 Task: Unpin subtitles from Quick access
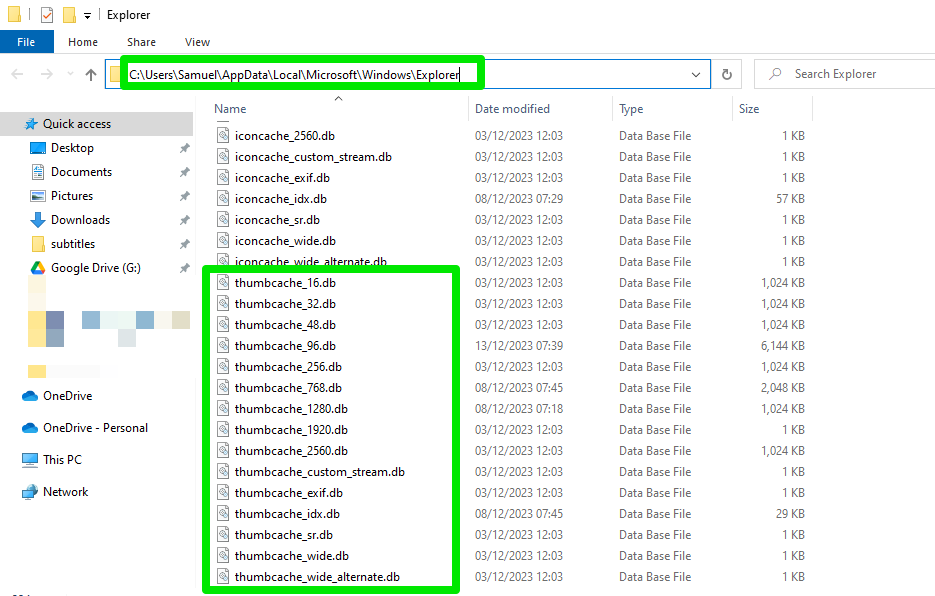(x=184, y=243)
